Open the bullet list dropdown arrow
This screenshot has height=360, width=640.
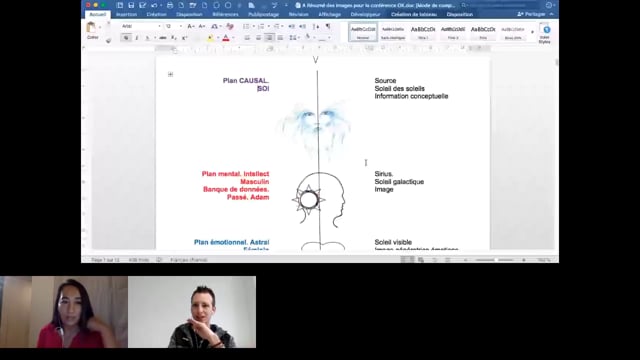click(253, 26)
